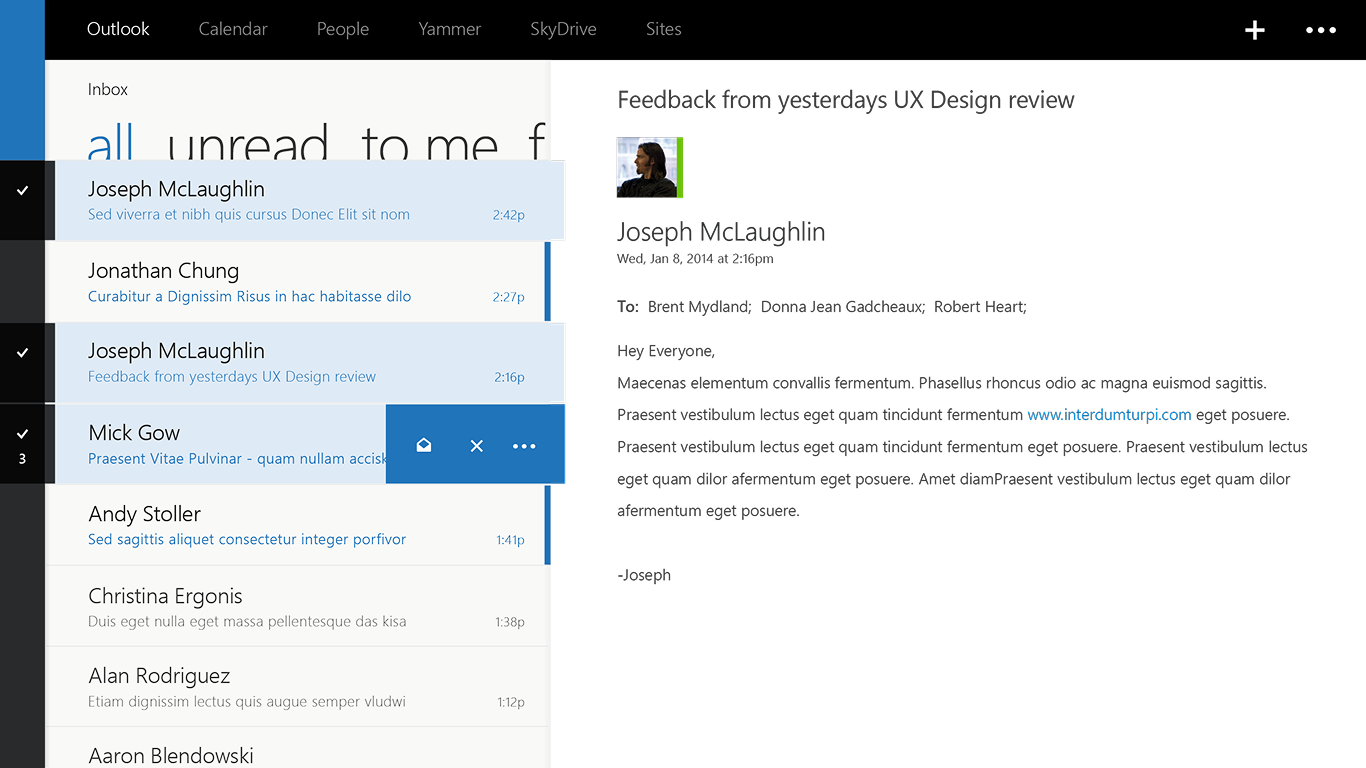The width and height of the screenshot is (1366, 768).
Task: Go to the People tab
Action: pos(343,29)
